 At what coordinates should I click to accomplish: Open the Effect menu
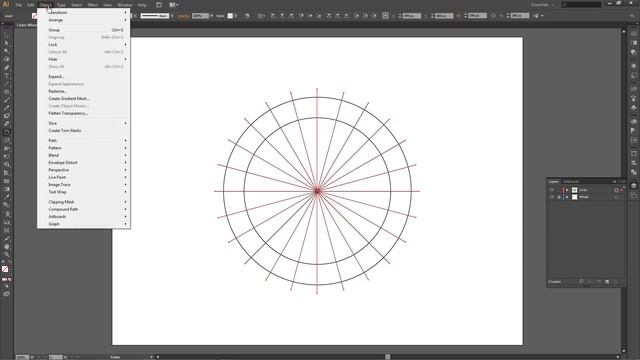coord(93,5)
